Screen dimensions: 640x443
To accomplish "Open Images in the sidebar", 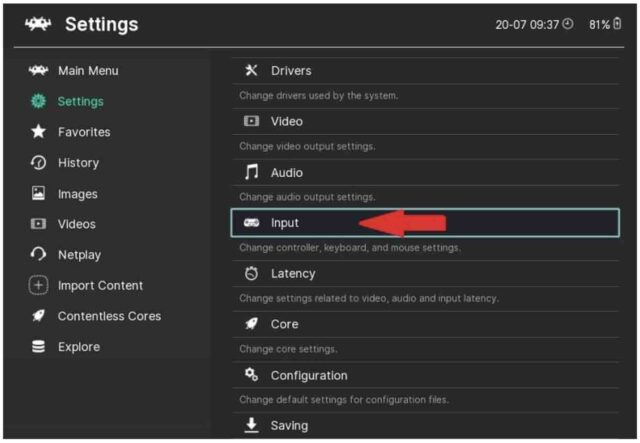I will [77, 194].
